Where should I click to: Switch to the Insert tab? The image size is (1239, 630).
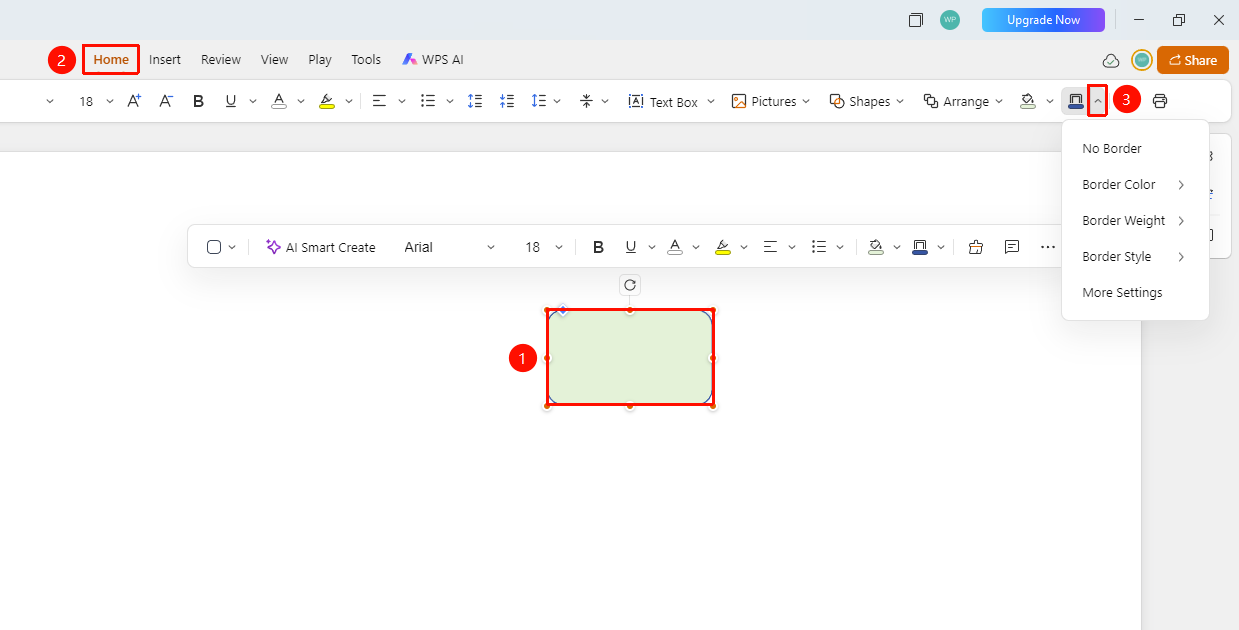[165, 60]
